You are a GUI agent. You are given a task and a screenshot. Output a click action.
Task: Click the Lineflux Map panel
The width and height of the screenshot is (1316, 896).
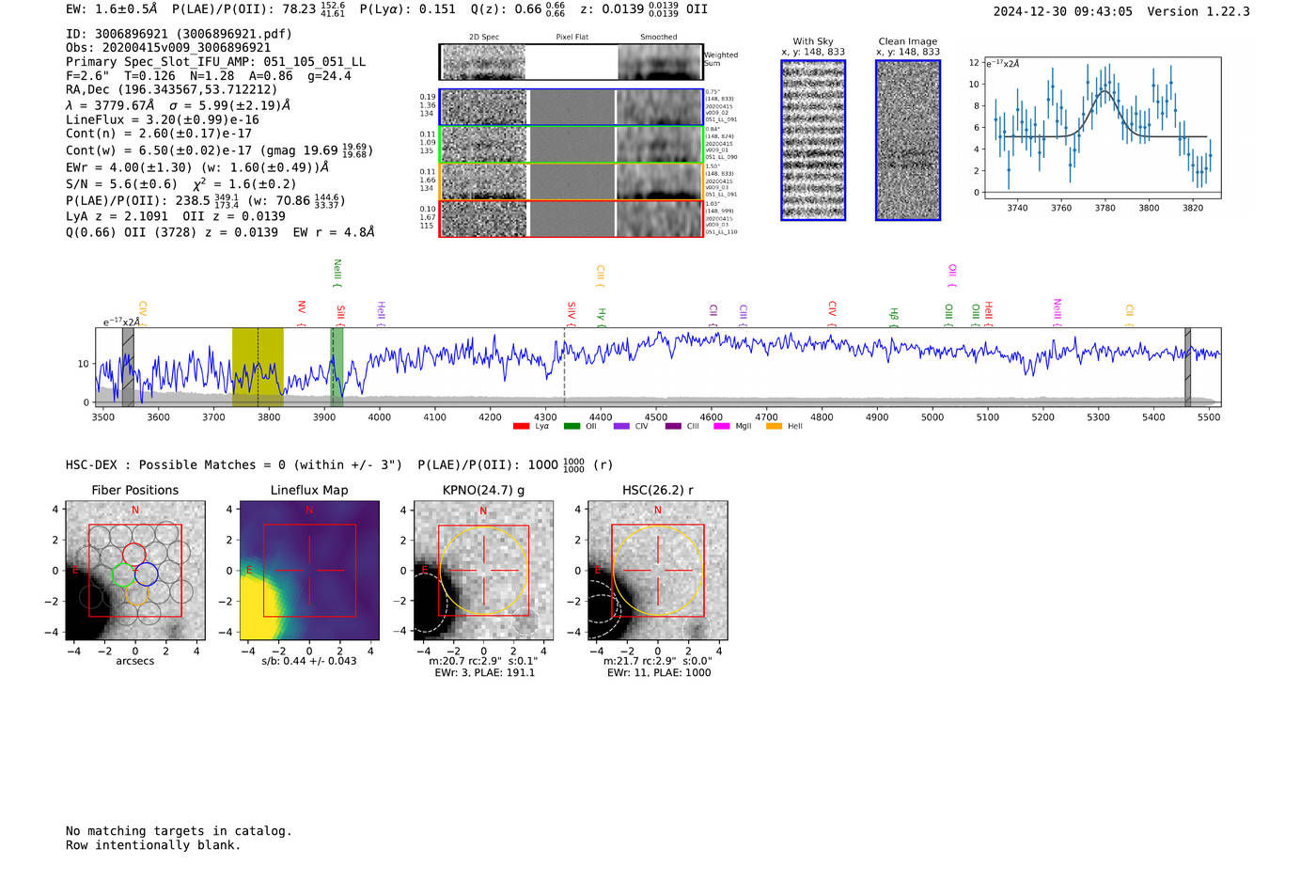309,571
